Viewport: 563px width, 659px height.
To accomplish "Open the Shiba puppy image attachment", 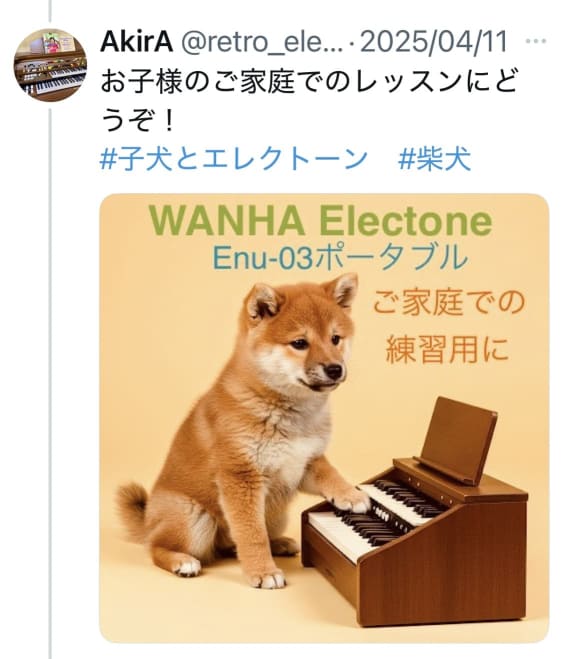I will point(324,418).
